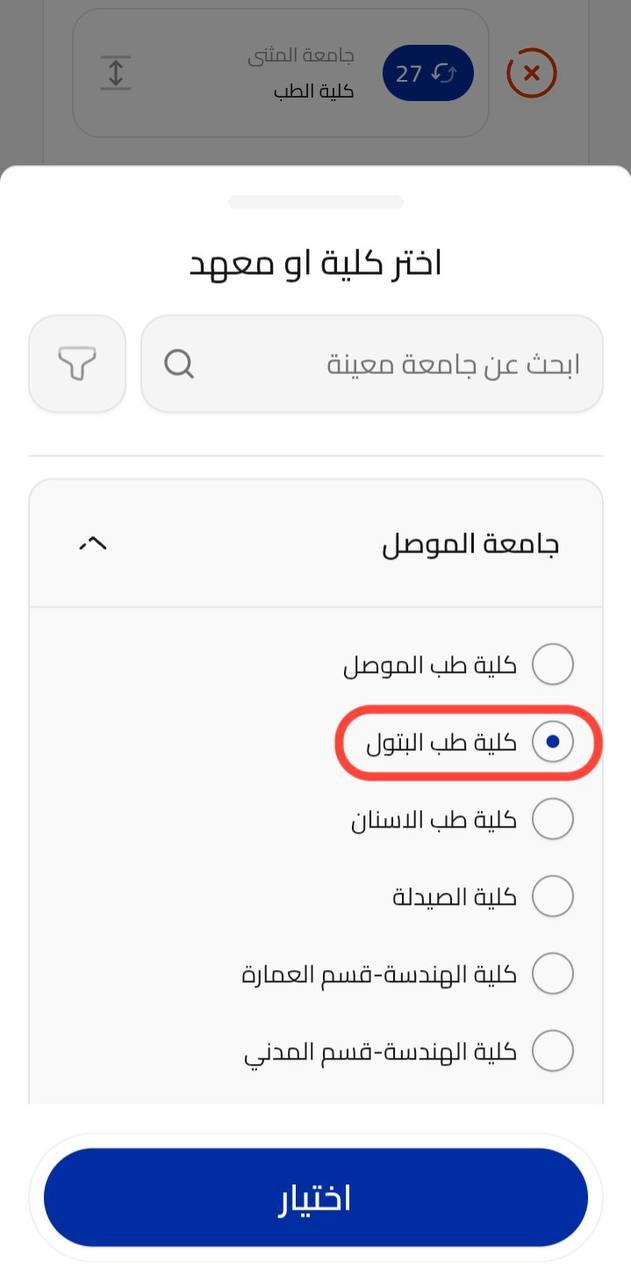The width and height of the screenshot is (631, 1280).
Task: Click the vertical resize arrows next to جامعة المثنى
Action: (x=115, y=72)
